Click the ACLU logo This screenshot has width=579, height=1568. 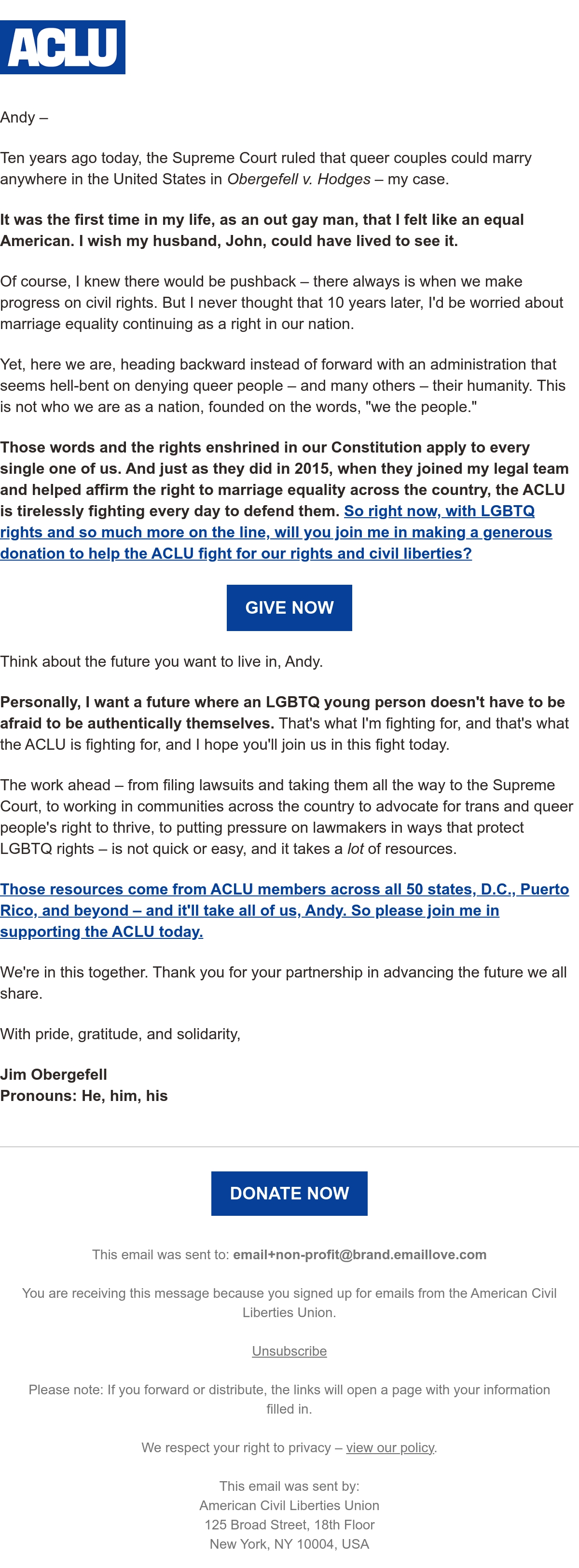[x=63, y=47]
